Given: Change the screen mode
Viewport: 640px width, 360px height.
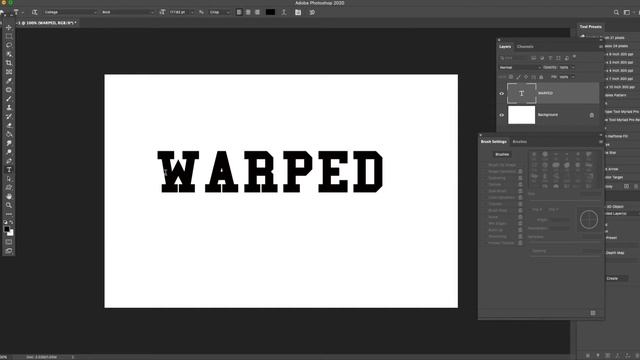Looking at the screenshot, I should pyautogui.click(x=9, y=251).
